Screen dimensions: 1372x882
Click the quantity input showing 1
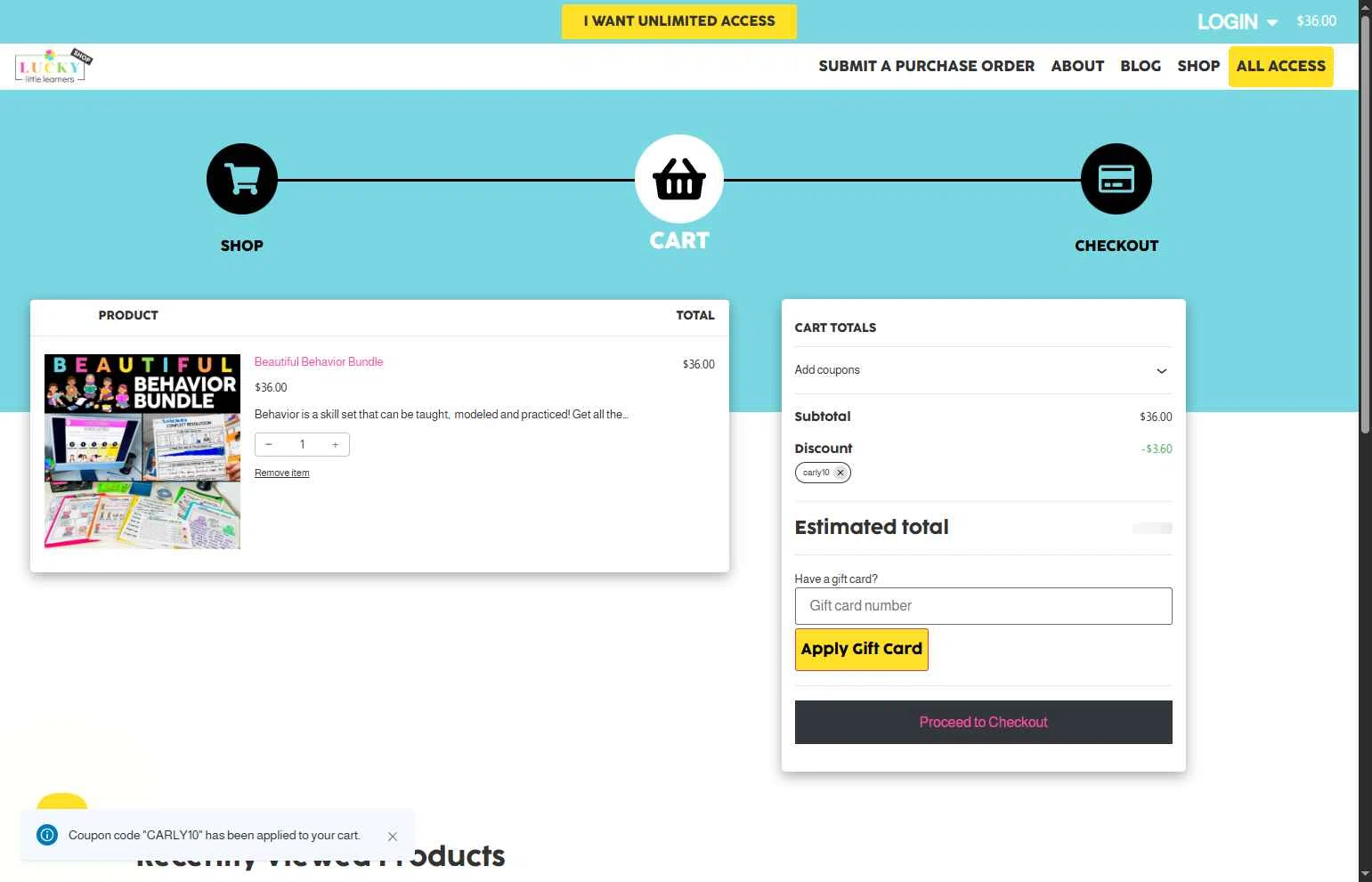click(x=302, y=444)
